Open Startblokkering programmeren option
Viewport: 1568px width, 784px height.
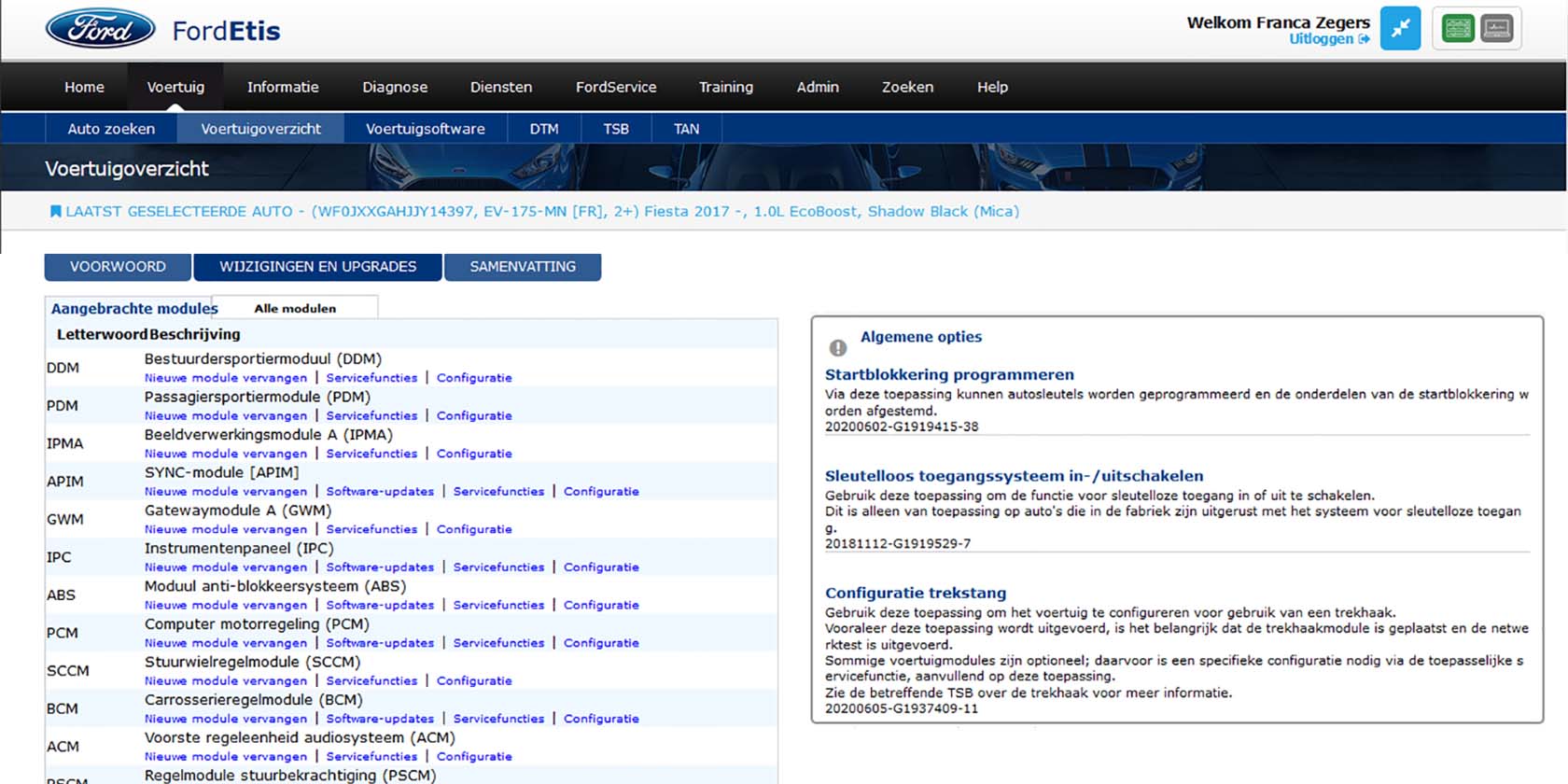coord(949,375)
